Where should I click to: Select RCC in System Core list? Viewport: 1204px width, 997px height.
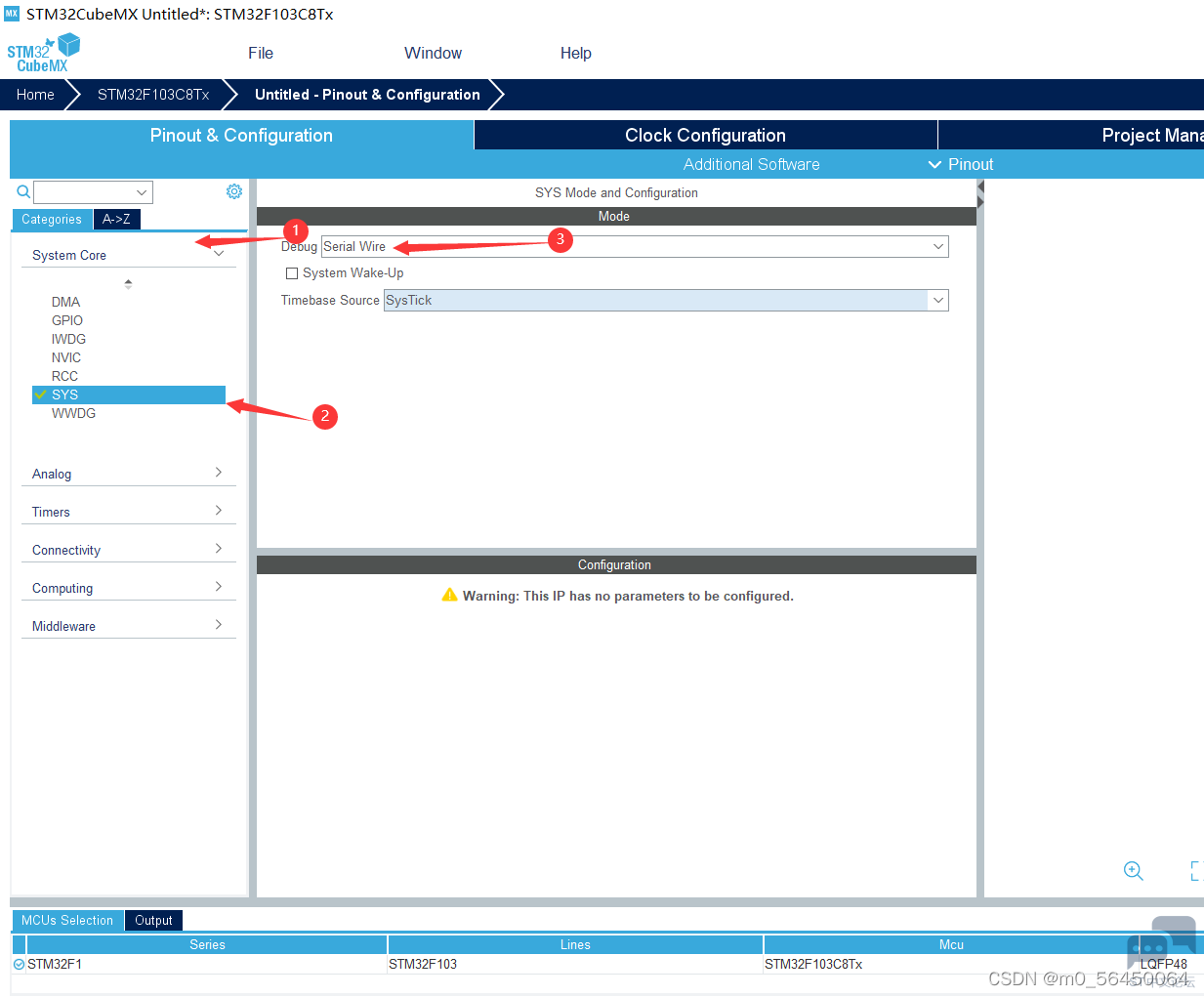coord(64,376)
